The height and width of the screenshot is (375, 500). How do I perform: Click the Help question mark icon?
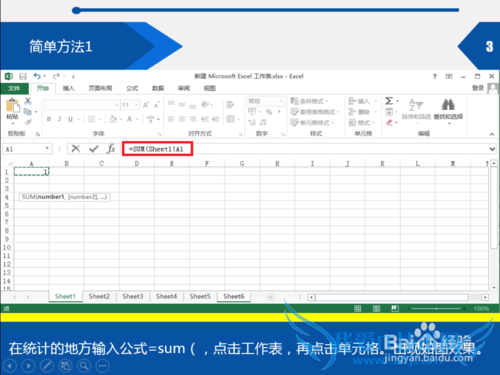pyautogui.click(x=435, y=76)
